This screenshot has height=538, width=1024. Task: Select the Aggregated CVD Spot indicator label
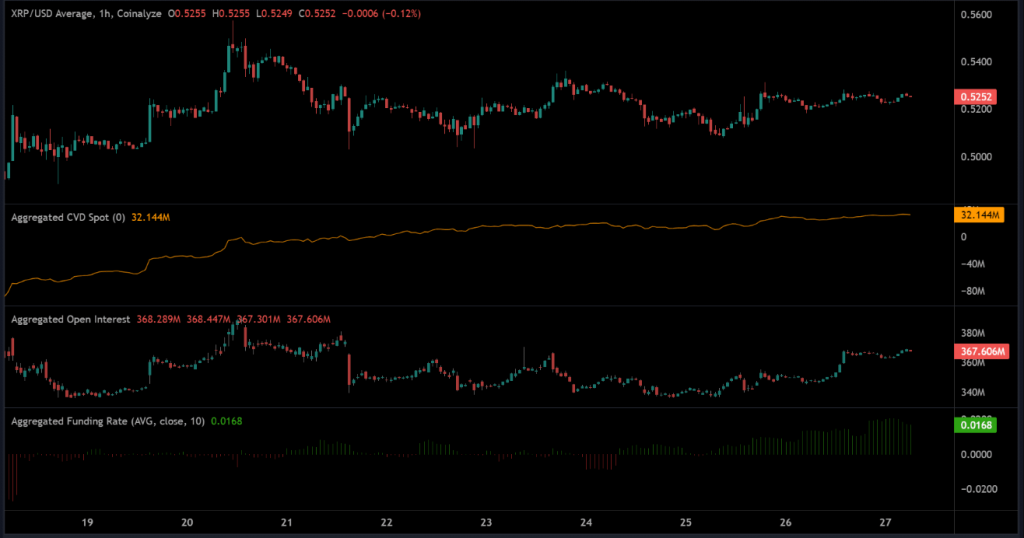(67, 216)
